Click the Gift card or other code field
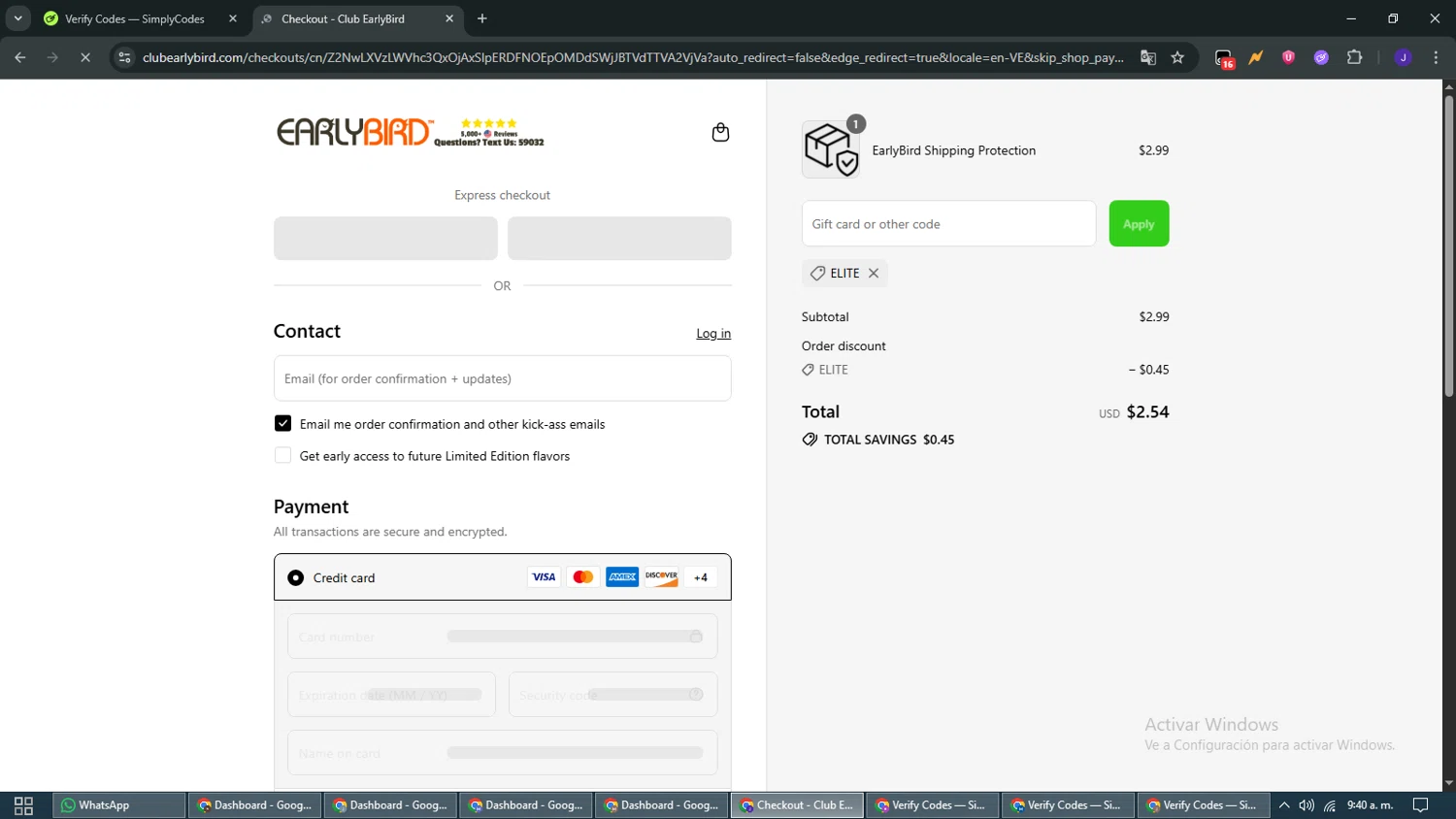 (948, 224)
